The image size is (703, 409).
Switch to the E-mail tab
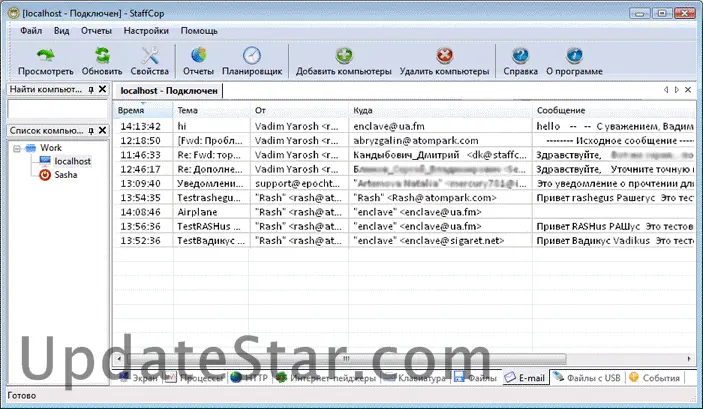click(x=525, y=378)
